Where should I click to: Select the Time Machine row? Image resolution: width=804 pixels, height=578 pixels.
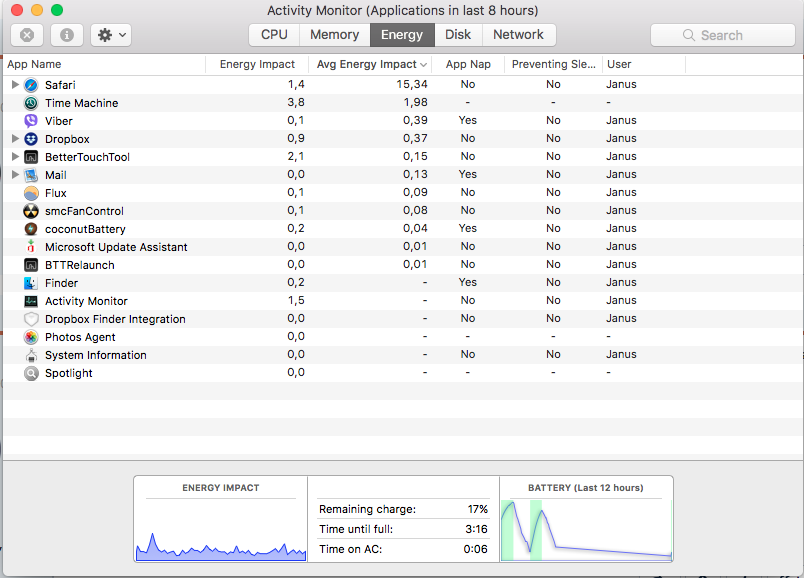point(403,103)
